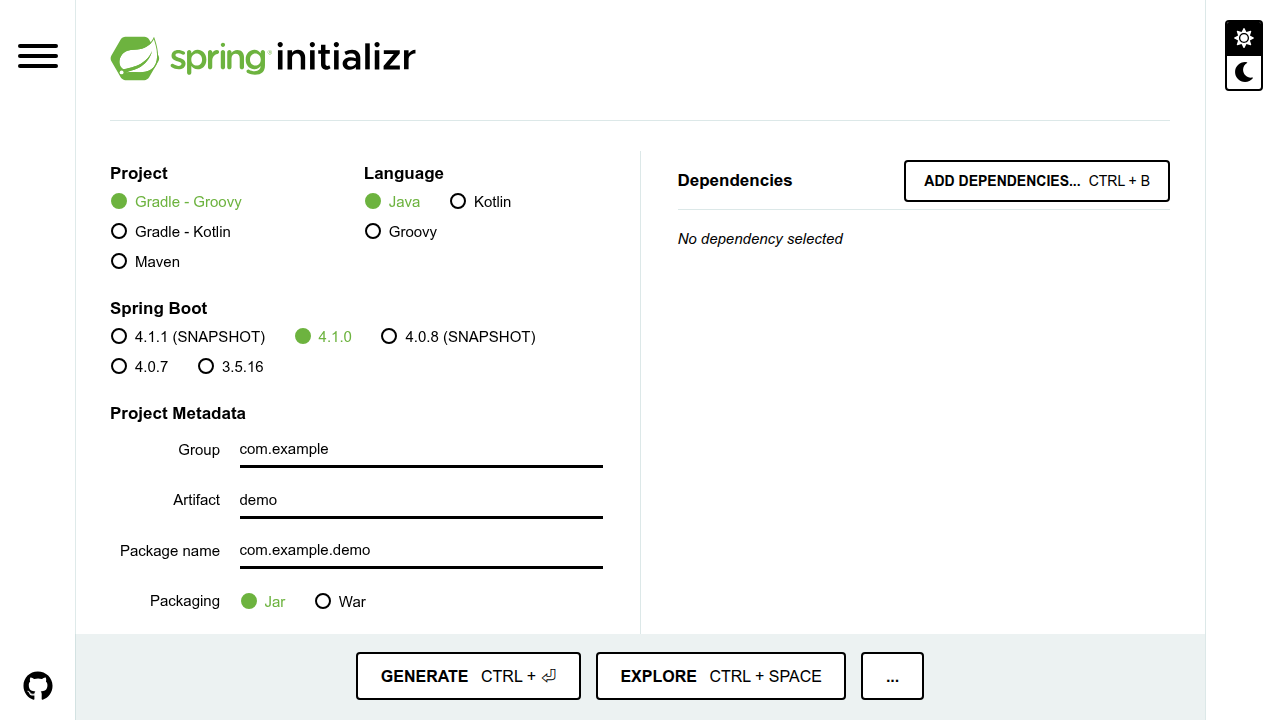Open the more options ellipsis button
The image size is (1280, 720).
(x=892, y=676)
